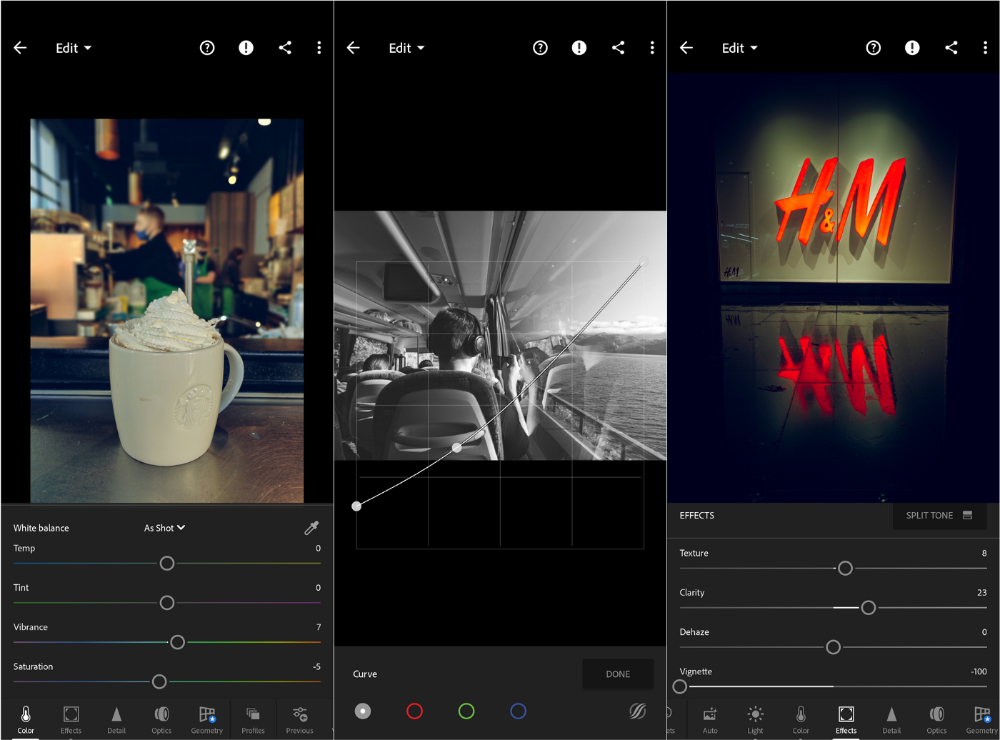Expand Edit dropdown in curve screen
Image resolution: width=1000 pixels, height=740 pixels.
[x=407, y=48]
